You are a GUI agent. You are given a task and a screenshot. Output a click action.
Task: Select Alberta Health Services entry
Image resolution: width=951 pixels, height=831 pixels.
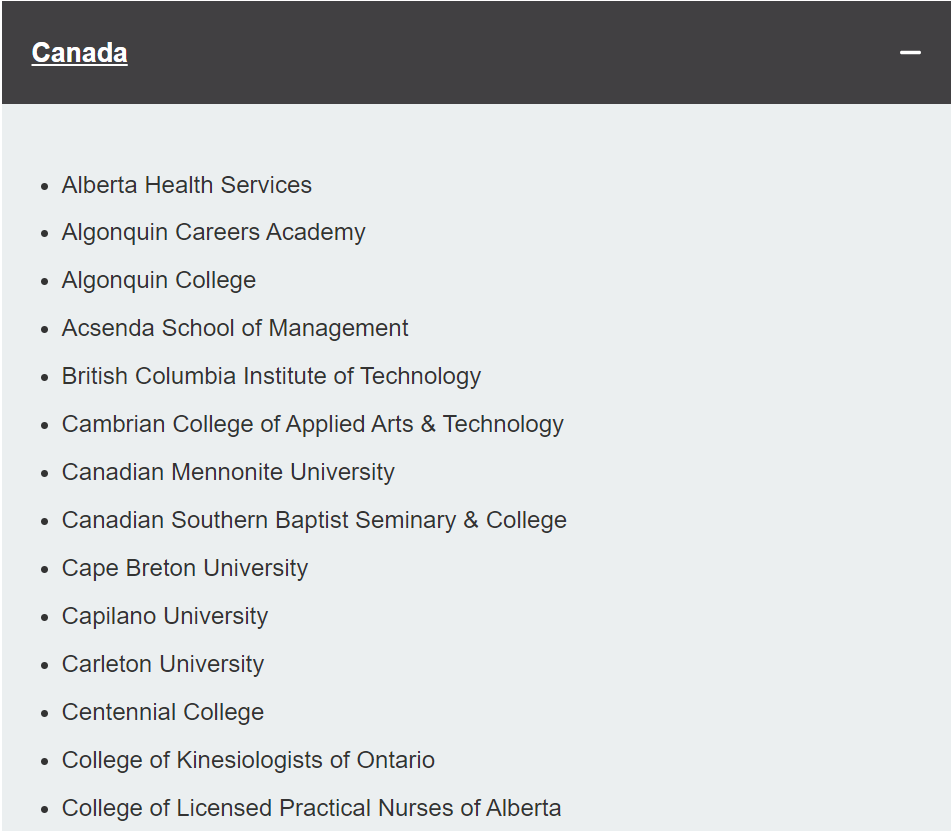coord(187,185)
